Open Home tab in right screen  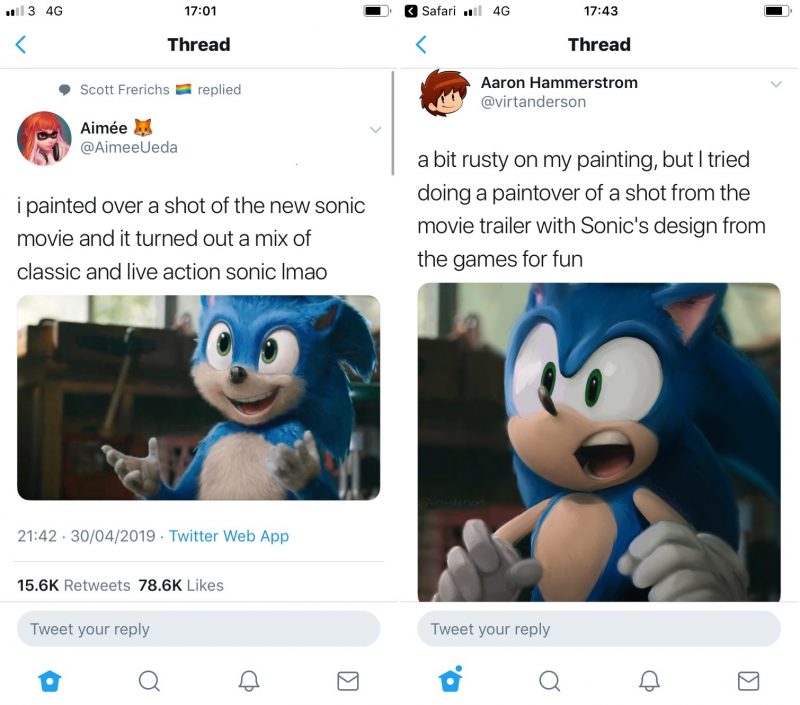[x=450, y=680]
